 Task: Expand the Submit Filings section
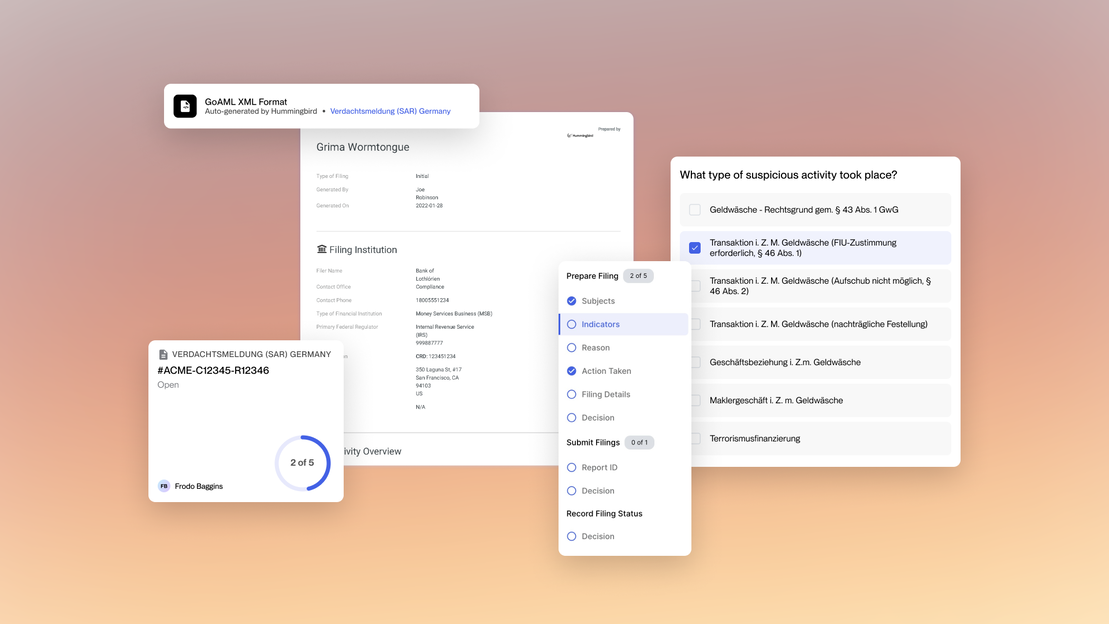(592, 442)
